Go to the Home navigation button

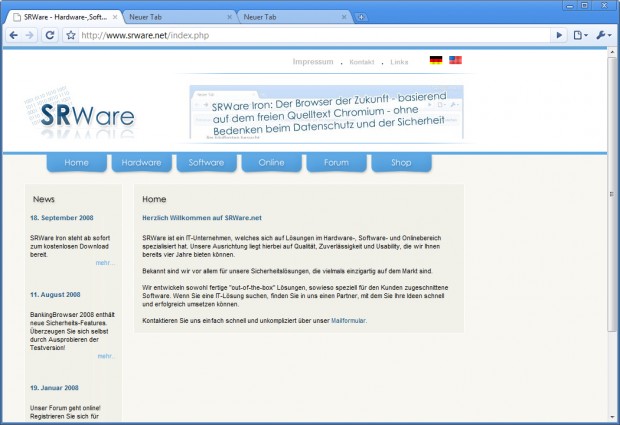77,163
